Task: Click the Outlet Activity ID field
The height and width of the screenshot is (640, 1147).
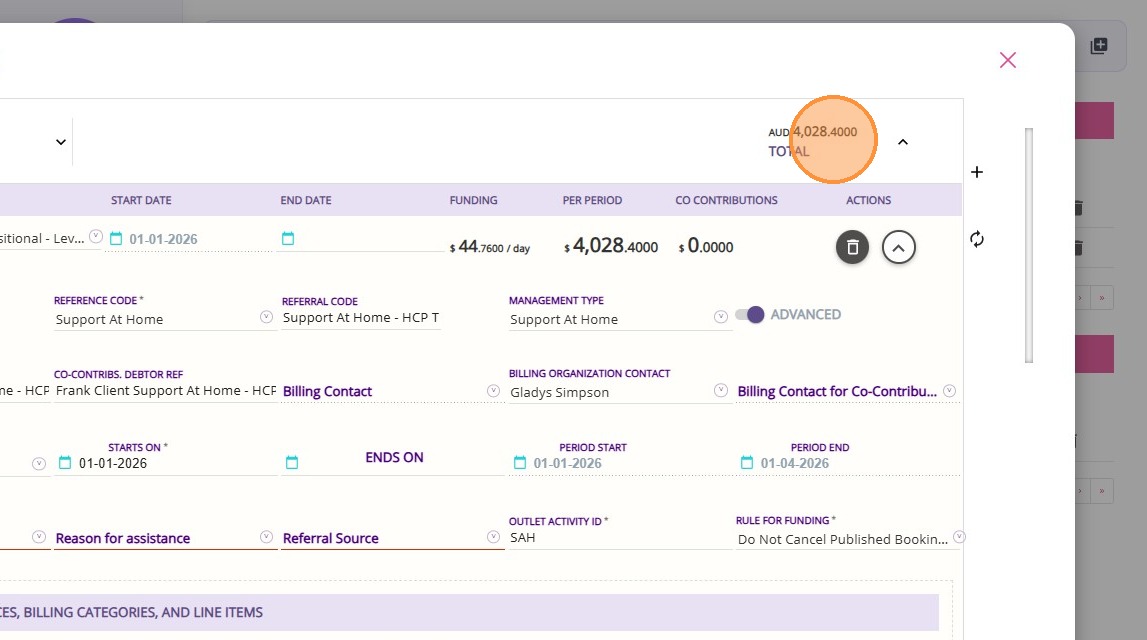Action: point(615,538)
